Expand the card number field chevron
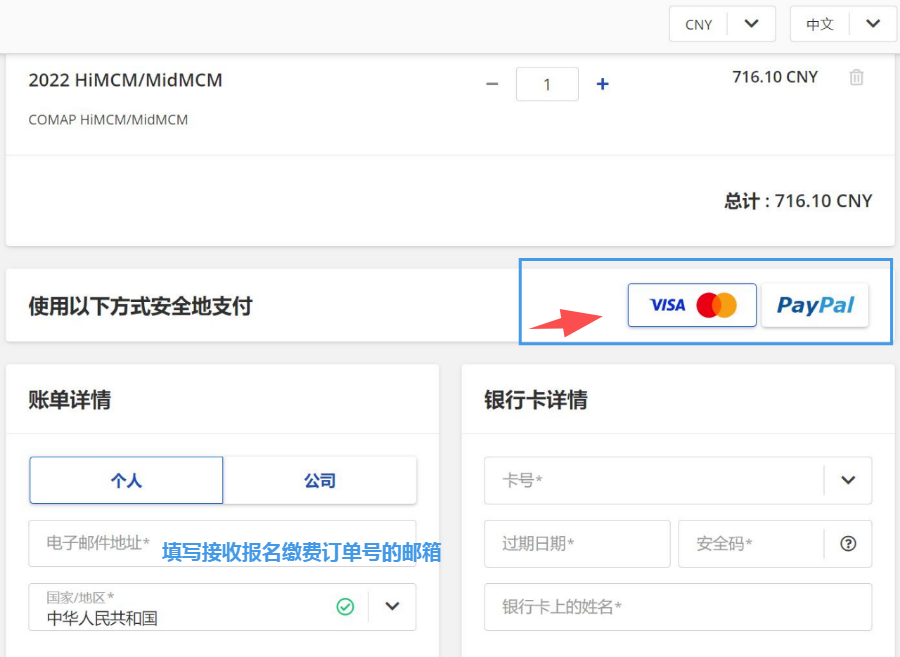The image size is (900, 657). coord(848,480)
